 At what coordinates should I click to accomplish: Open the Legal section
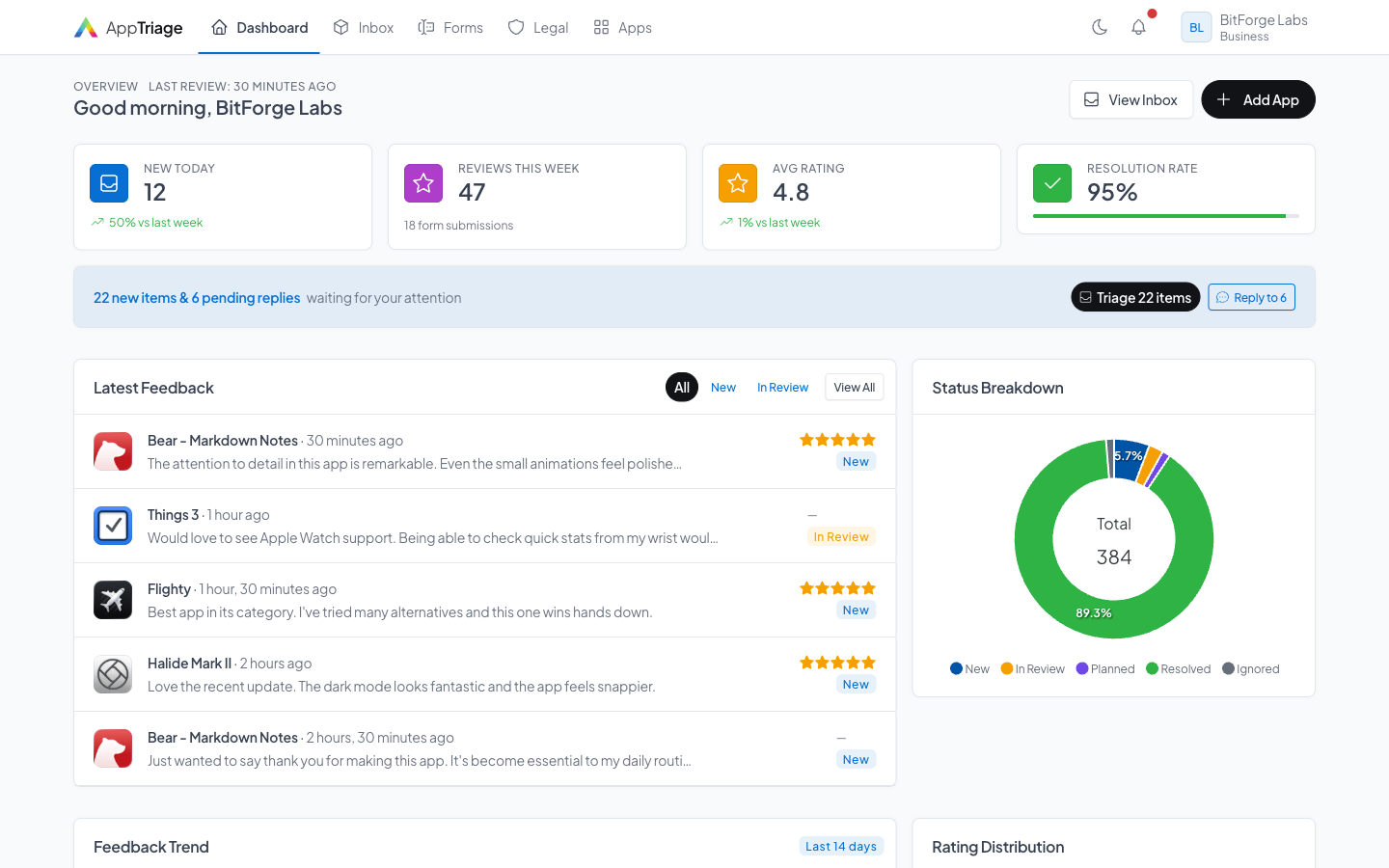(538, 27)
